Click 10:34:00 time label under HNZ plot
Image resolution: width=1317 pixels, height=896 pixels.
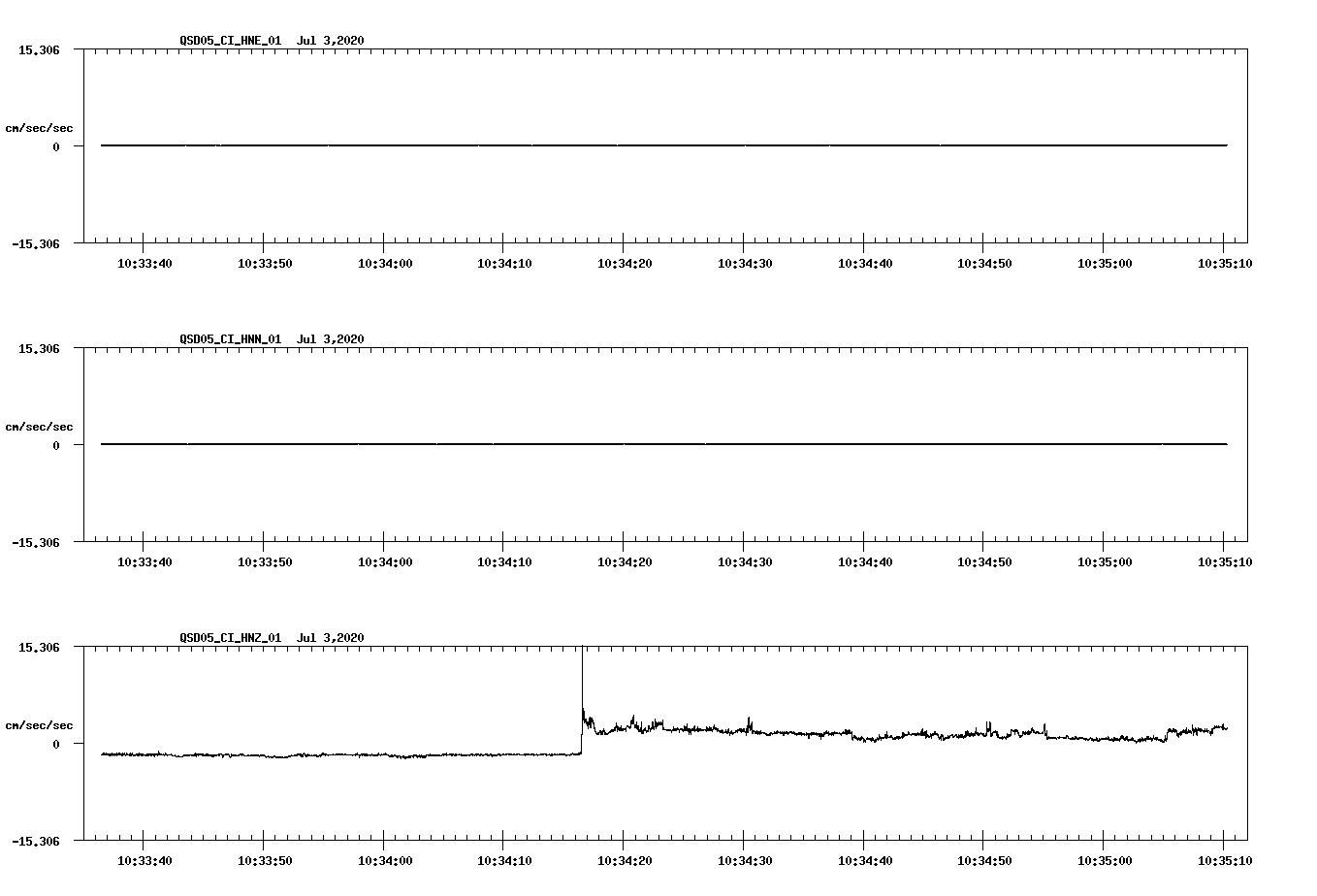coord(384,861)
